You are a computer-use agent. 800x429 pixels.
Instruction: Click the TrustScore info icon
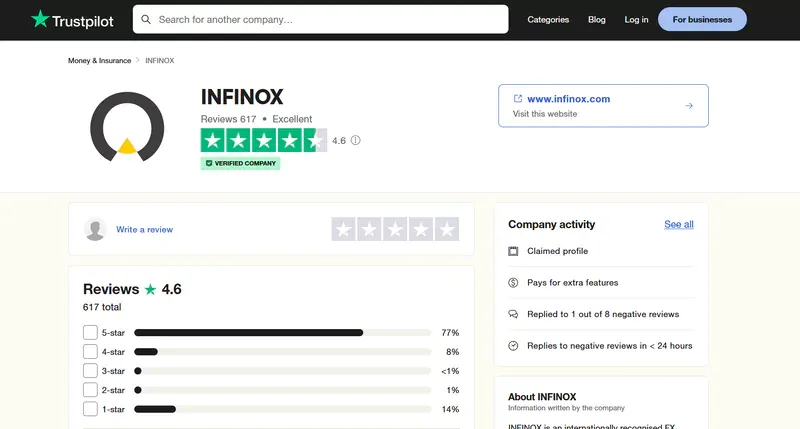click(x=356, y=140)
